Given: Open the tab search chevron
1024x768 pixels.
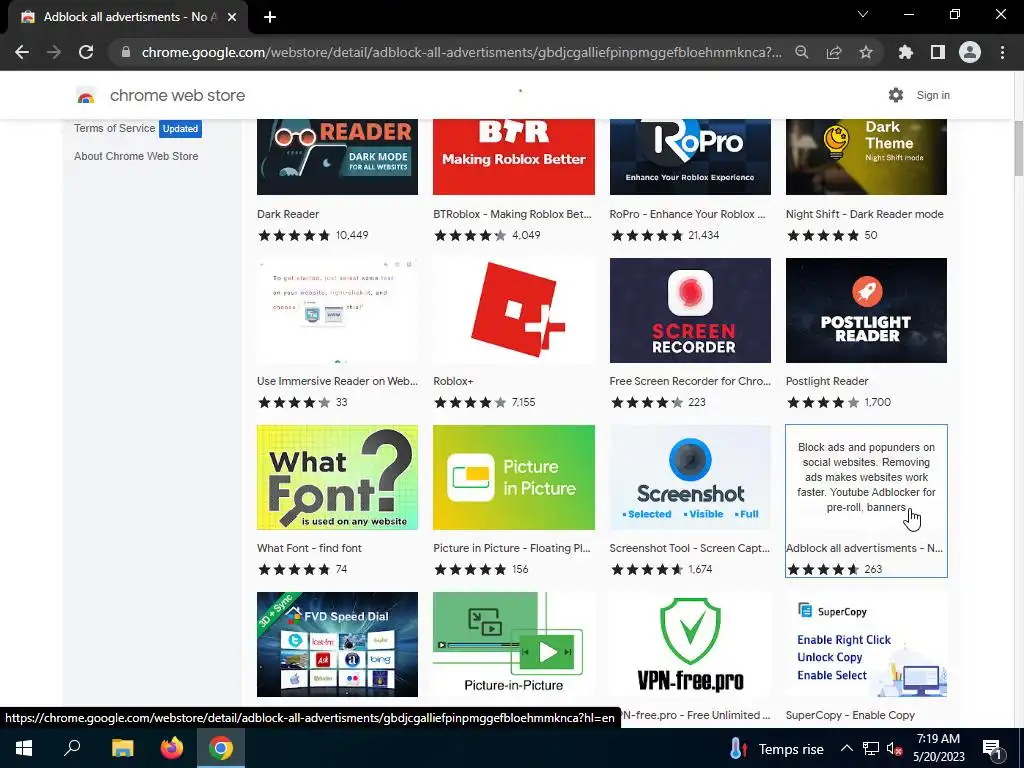Looking at the screenshot, I should [x=863, y=14].
